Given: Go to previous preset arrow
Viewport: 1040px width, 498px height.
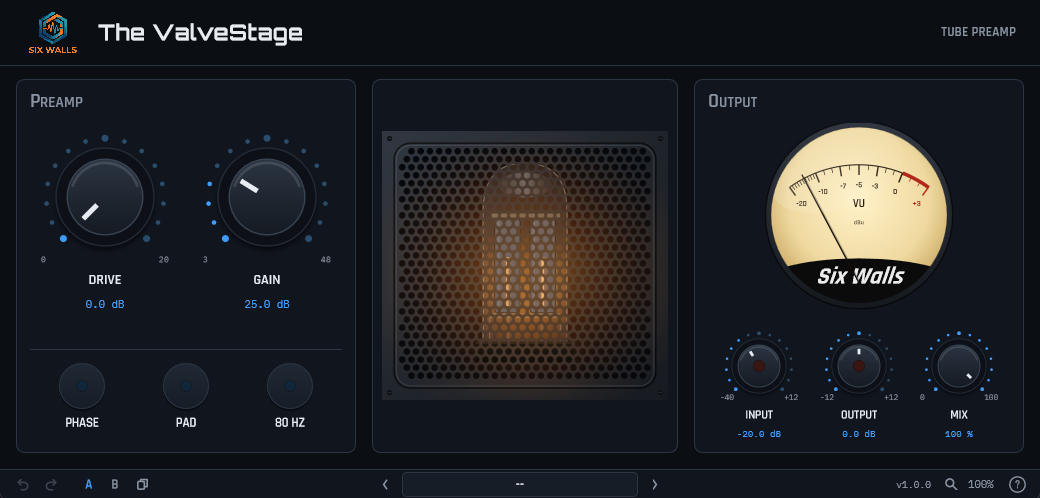Looking at the screenshot, I should (x=385, y=485).
